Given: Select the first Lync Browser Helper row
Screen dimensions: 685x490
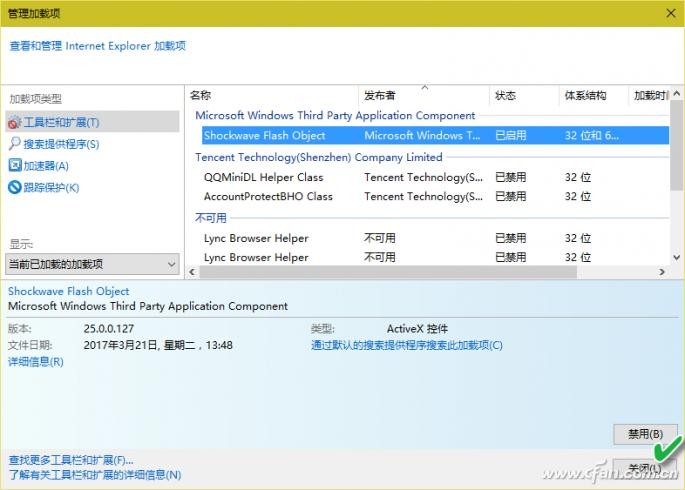Looking at the screenshot, I should [256, 239].
